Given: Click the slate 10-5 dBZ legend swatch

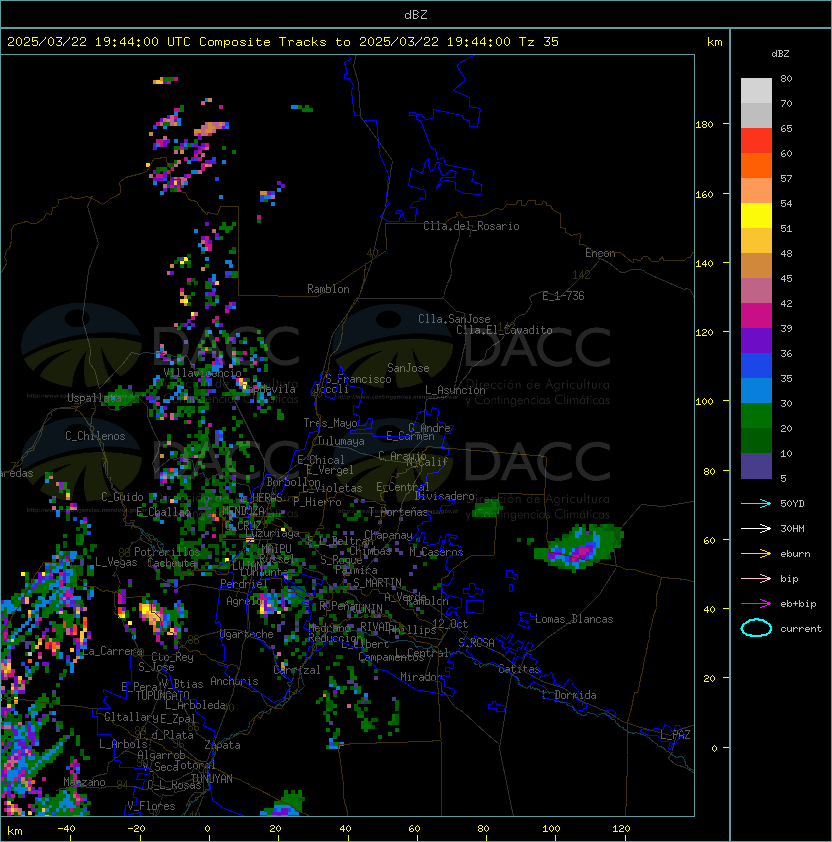Looking at the screenshot, I should coord(756,466).
